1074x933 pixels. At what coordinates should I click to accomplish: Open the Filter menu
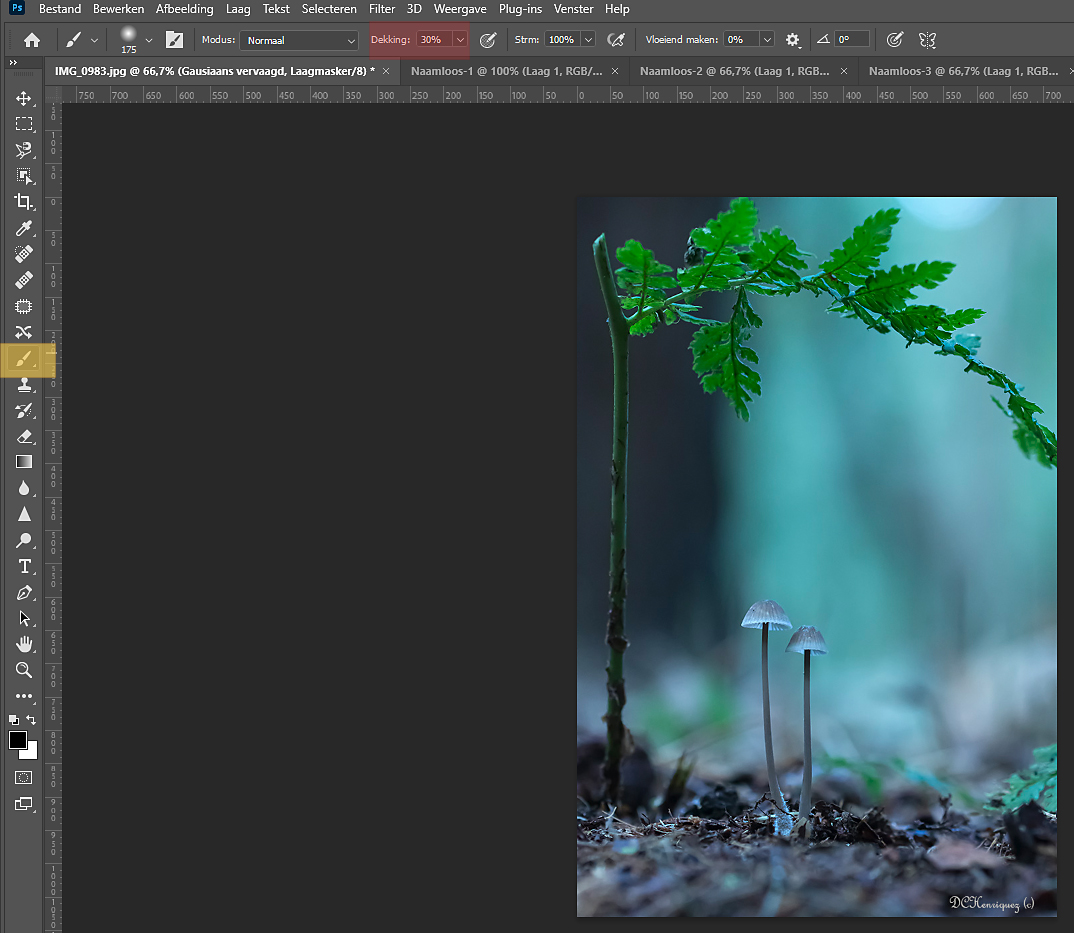[x=381, y=9]
